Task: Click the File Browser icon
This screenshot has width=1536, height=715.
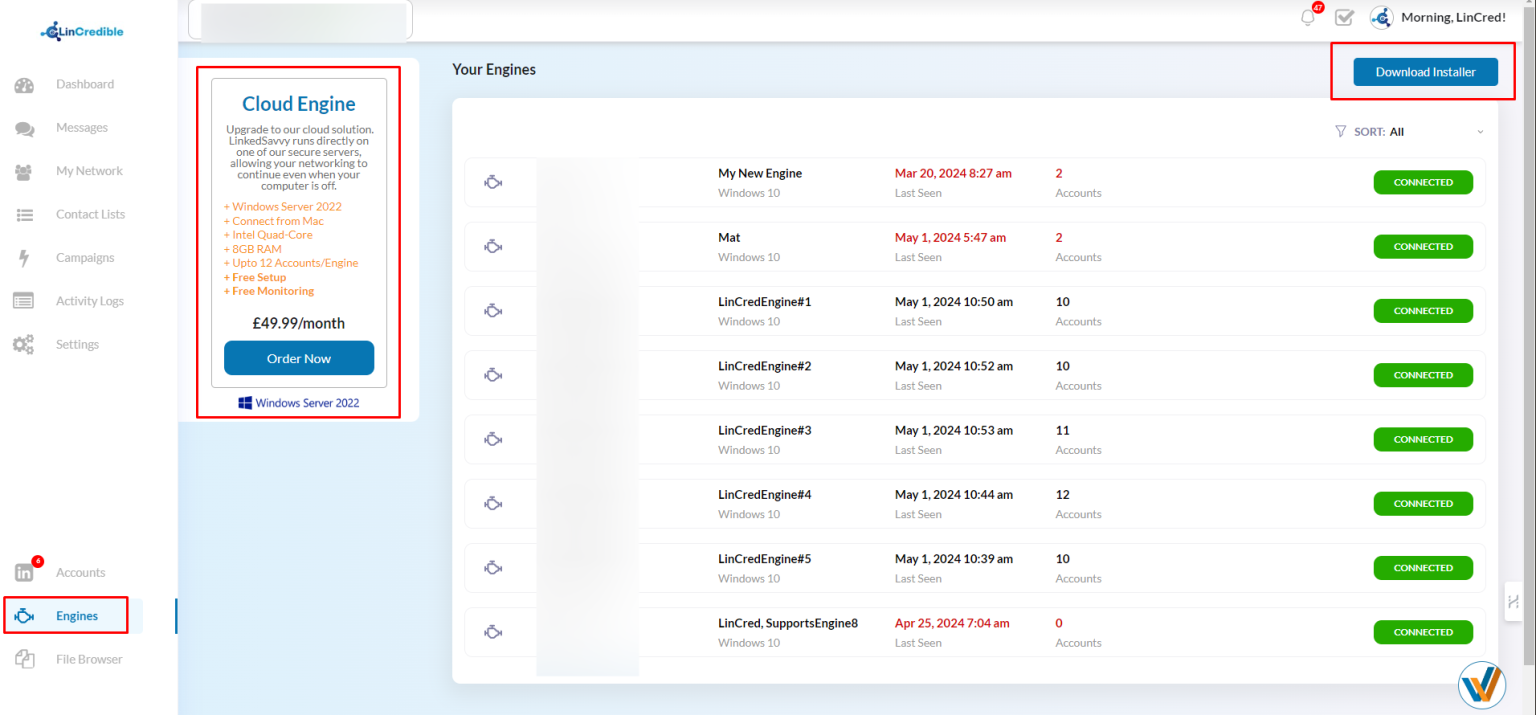Action: 24,659
